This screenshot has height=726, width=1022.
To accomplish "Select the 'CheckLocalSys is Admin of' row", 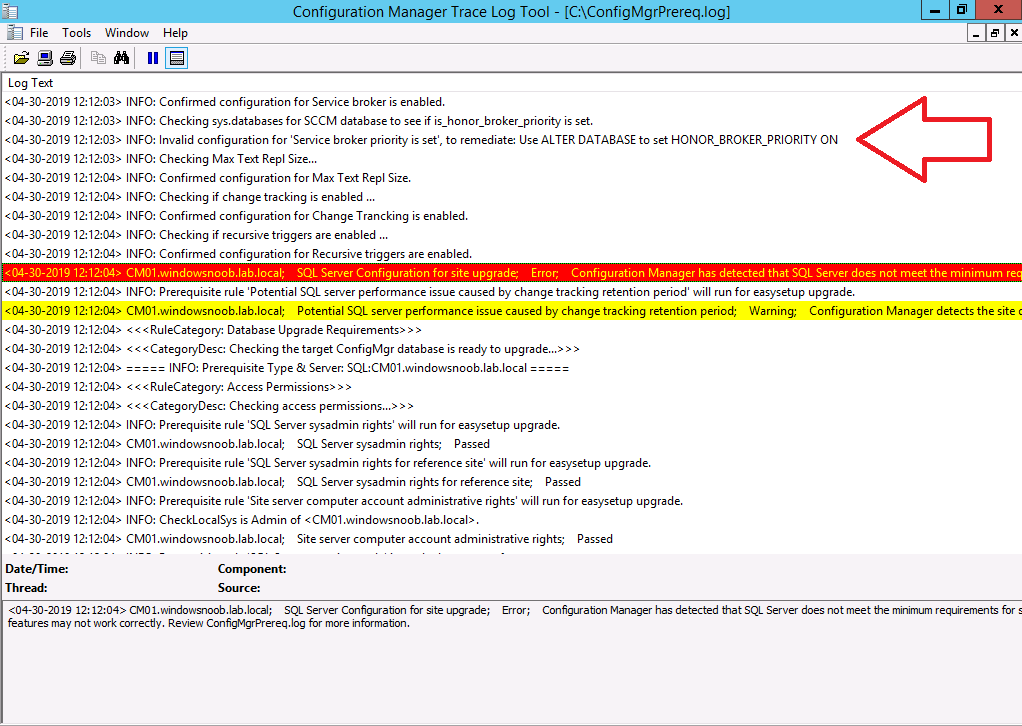I will 512,519.
